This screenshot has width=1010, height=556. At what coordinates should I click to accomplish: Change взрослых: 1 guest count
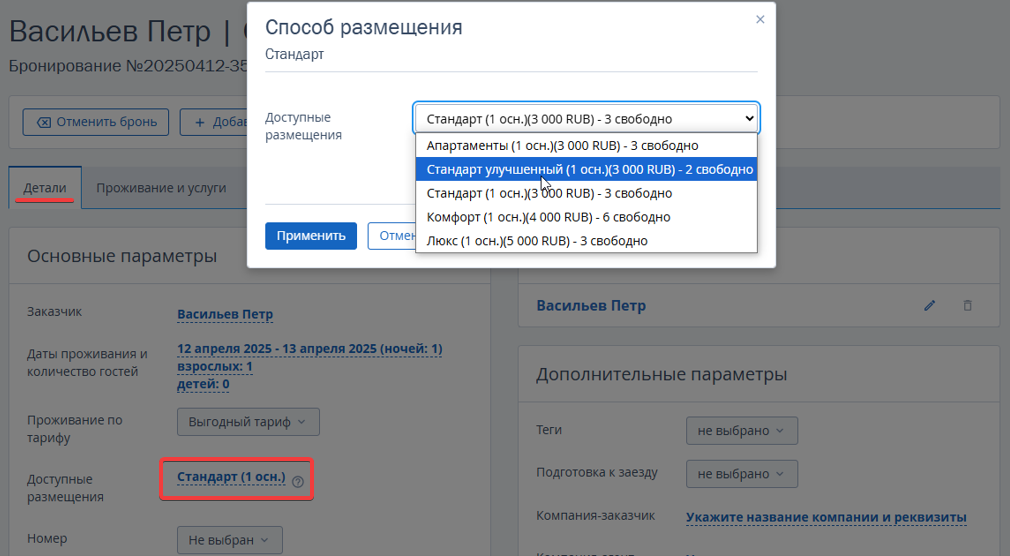214,366
